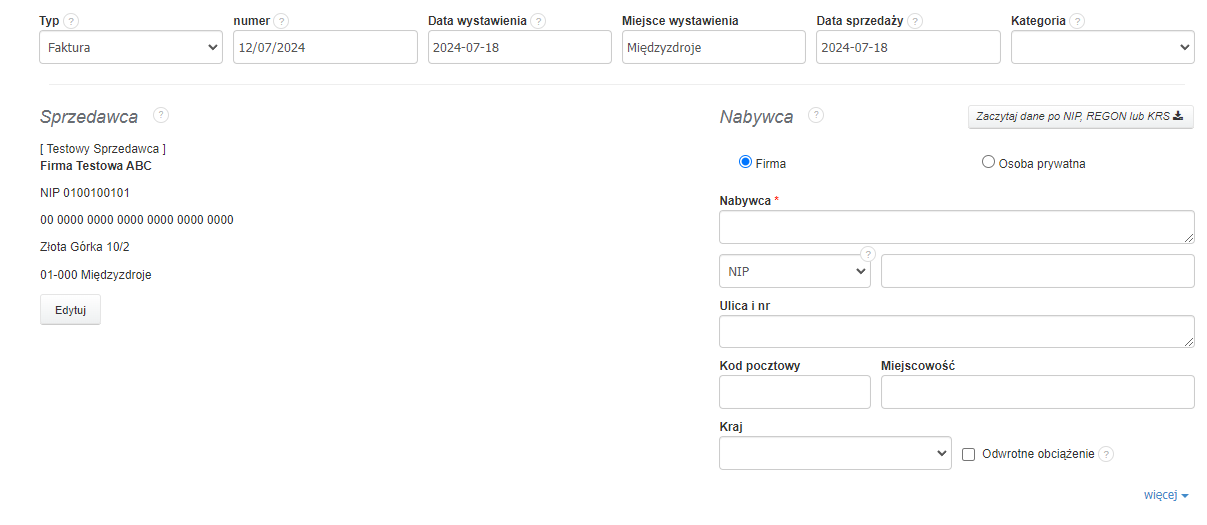Expand the więcej options link
Image resolution: width=1207 pixels, height=525 pixels.
point(1166,495)
